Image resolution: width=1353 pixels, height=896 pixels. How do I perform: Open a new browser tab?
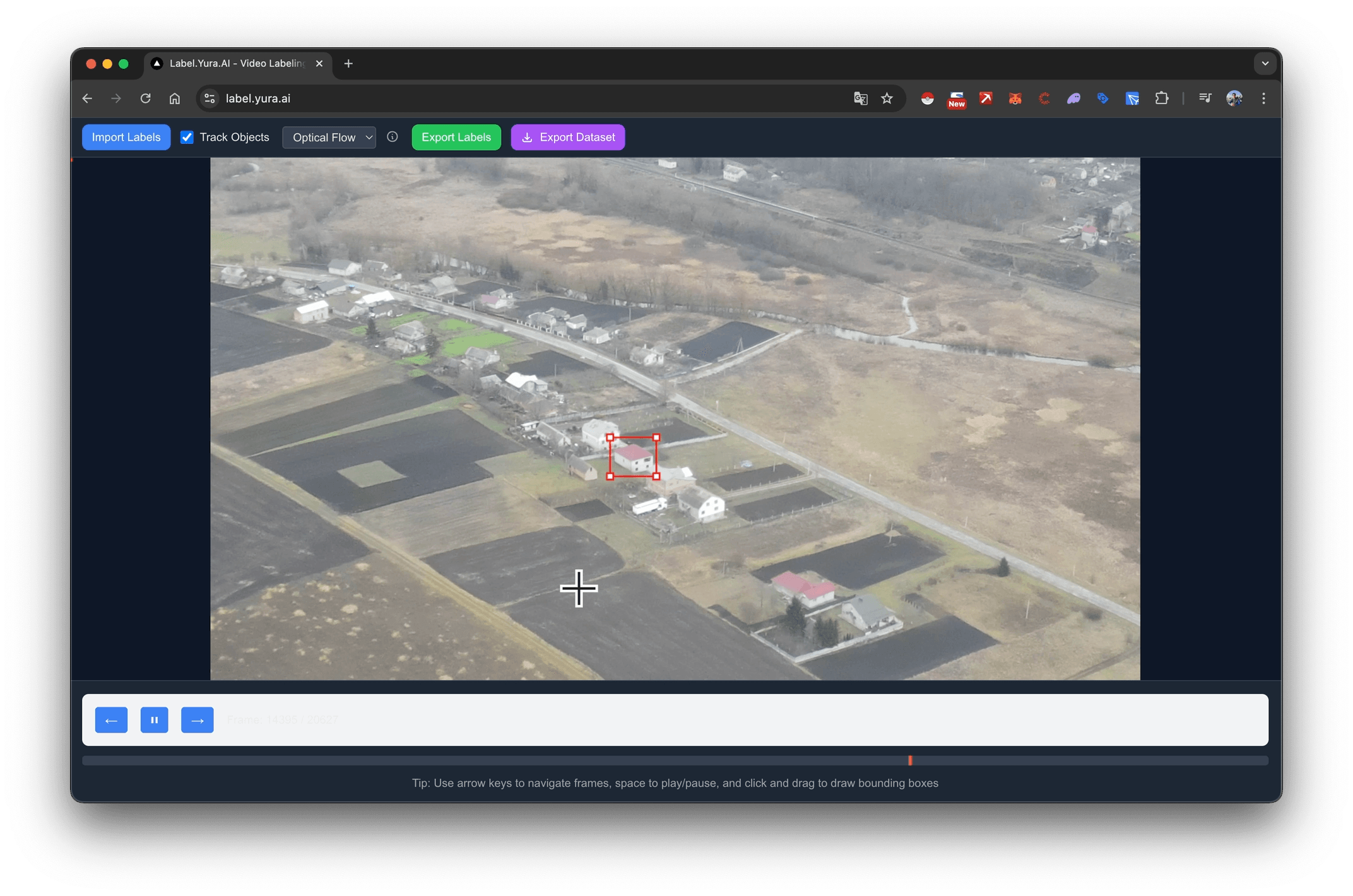[x=348, y=63]
